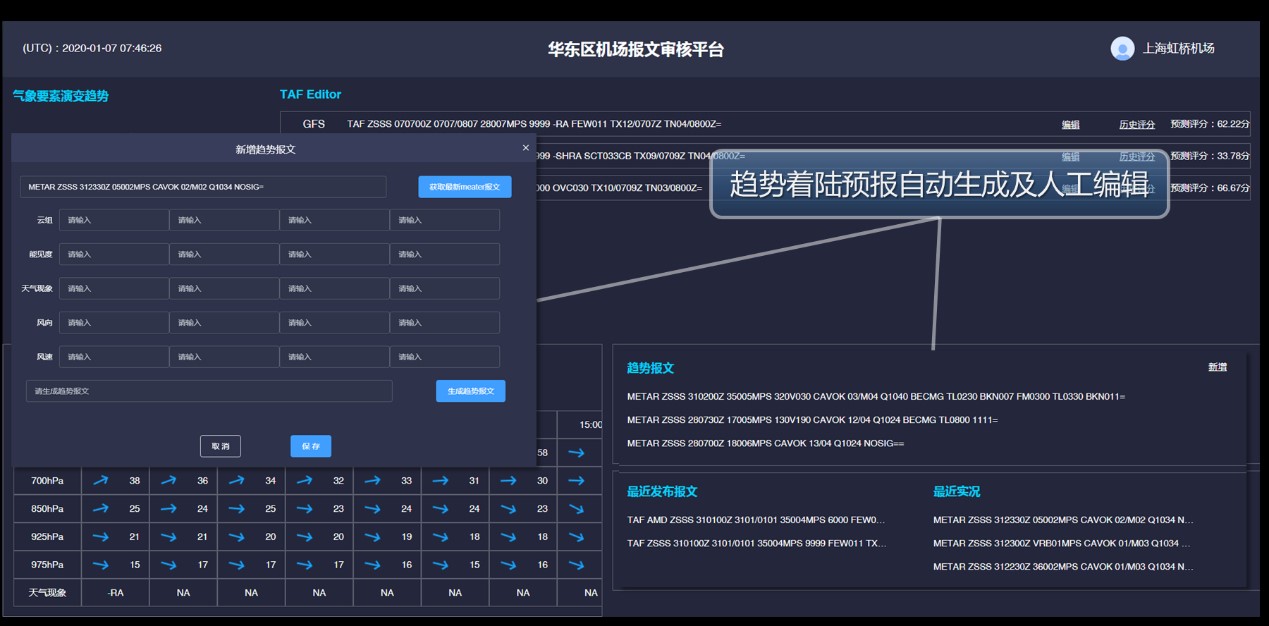Viewport: 1269px width, 626px height.
Task: Click the 获取最新meater报文 button
Action: pos(465,186)
